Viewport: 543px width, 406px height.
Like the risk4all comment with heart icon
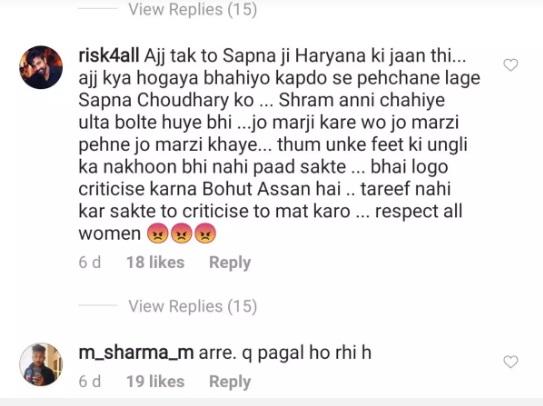pyautogui.click(x=510, y=65)
